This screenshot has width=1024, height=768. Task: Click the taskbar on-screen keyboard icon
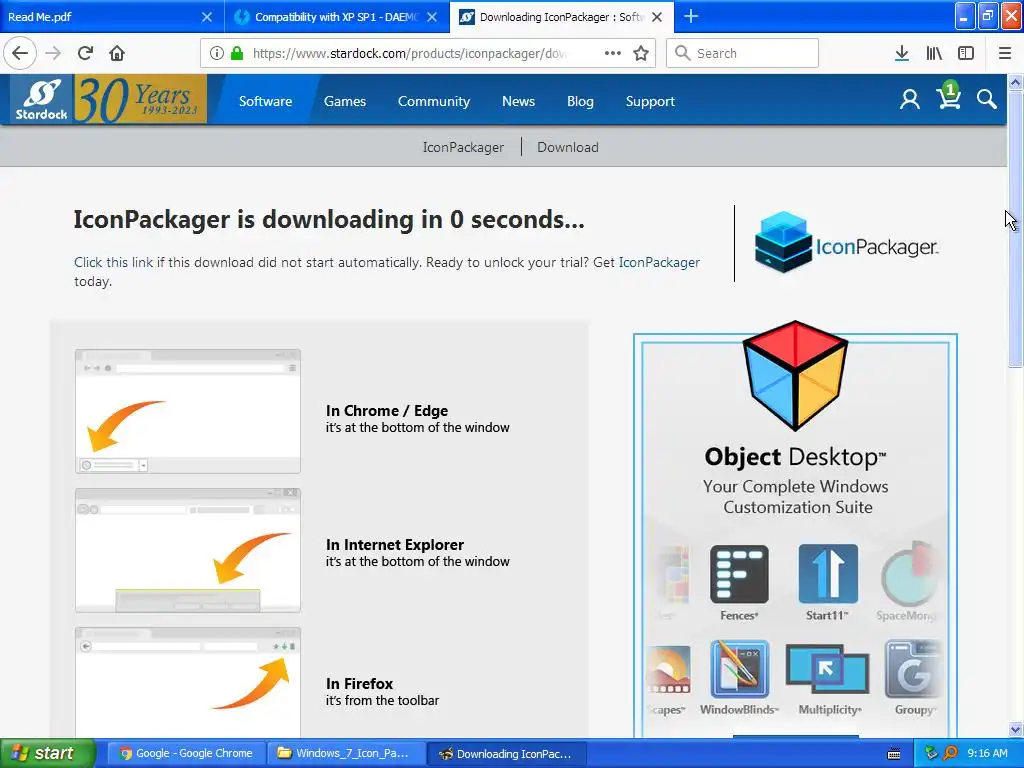(x=894, y=754)
